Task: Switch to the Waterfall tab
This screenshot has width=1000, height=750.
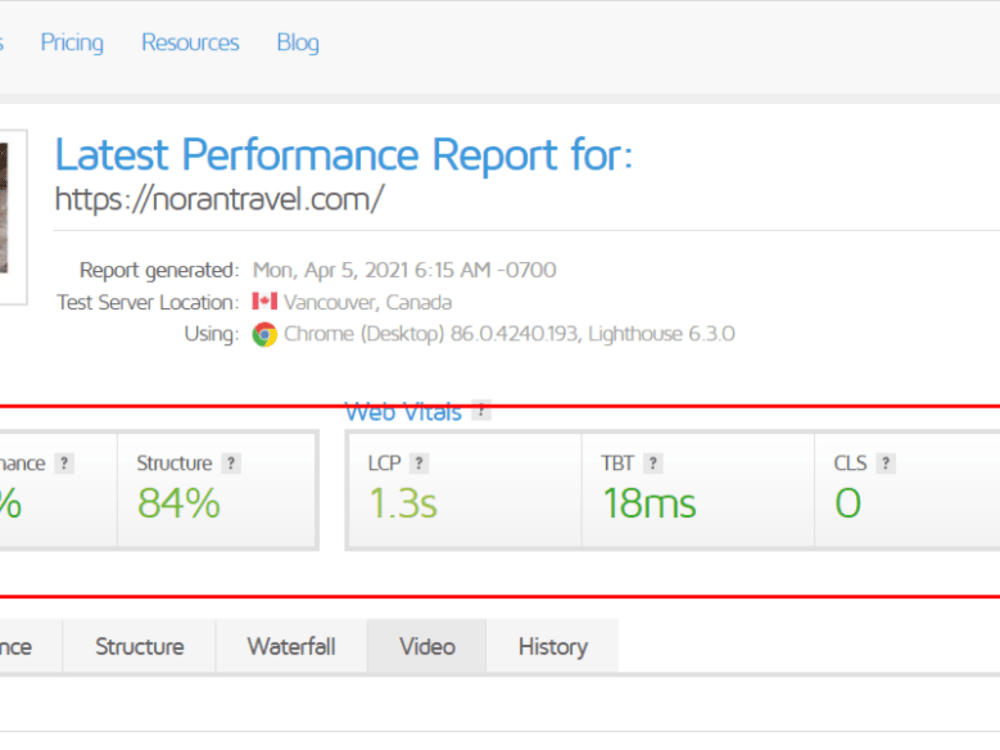Action: click(x=291, y=646)
